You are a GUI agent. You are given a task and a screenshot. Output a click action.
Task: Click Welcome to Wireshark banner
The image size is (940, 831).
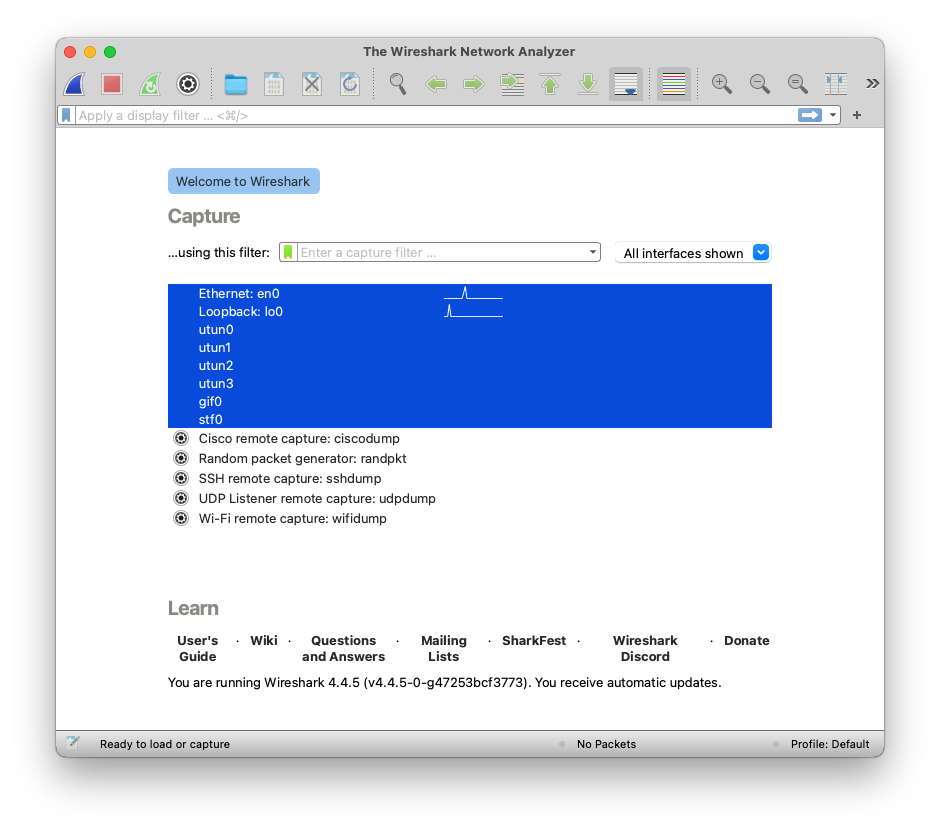click(x=243, y=181)
